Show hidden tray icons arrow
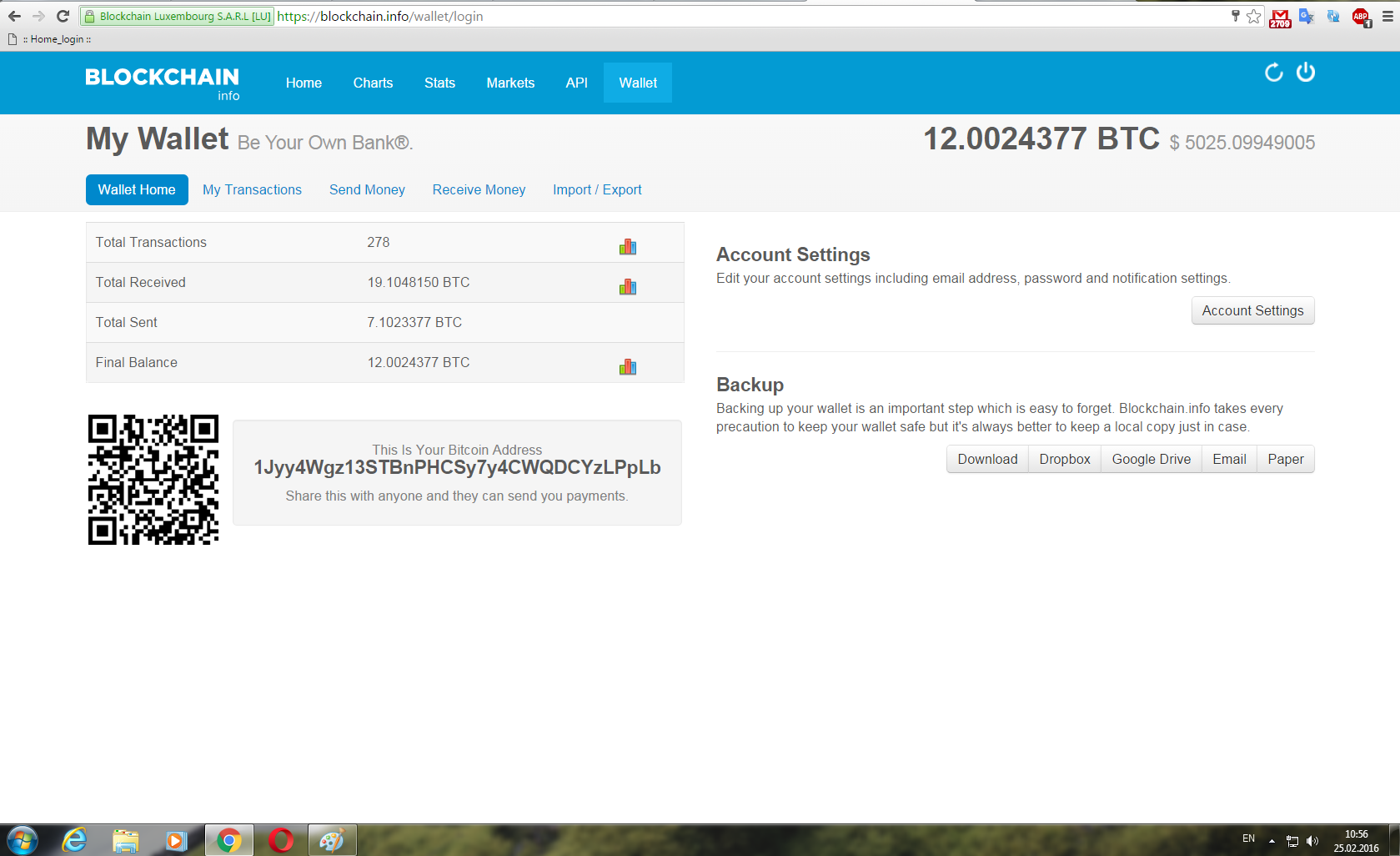 click(x=1272, y=841)
